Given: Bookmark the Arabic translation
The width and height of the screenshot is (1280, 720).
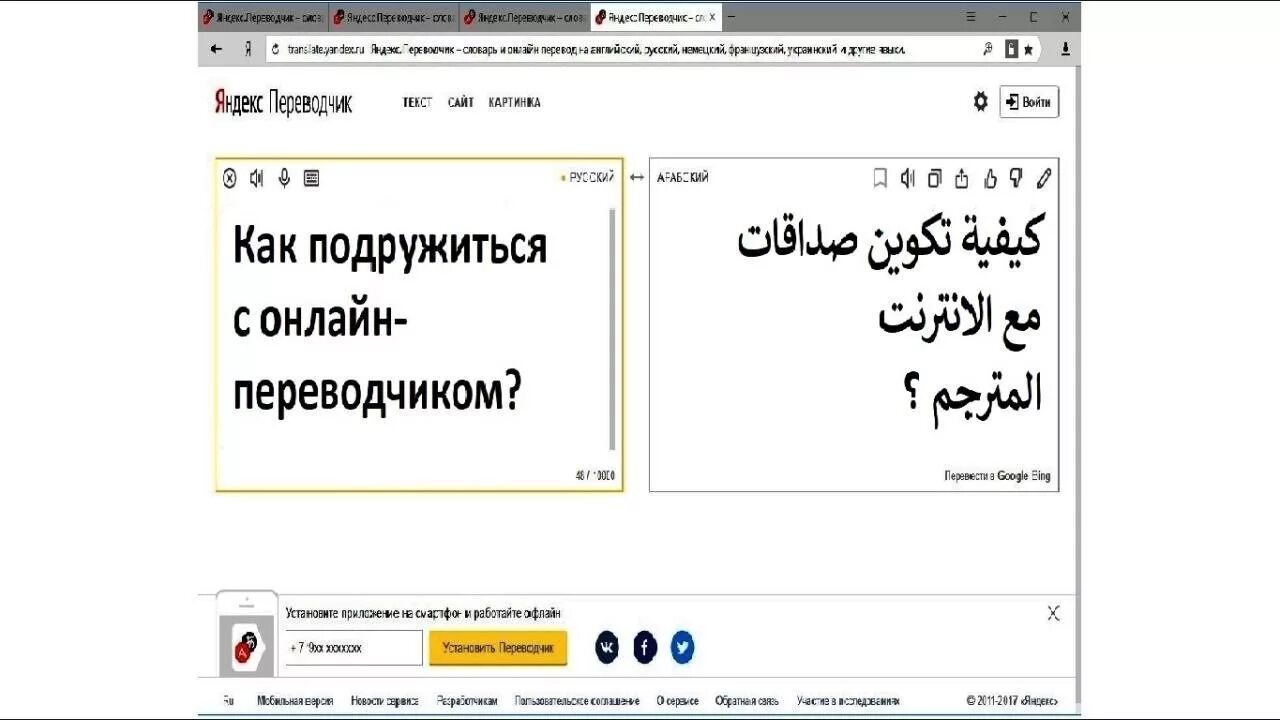Looking at the screenshot, I should [x=880, y=178].
